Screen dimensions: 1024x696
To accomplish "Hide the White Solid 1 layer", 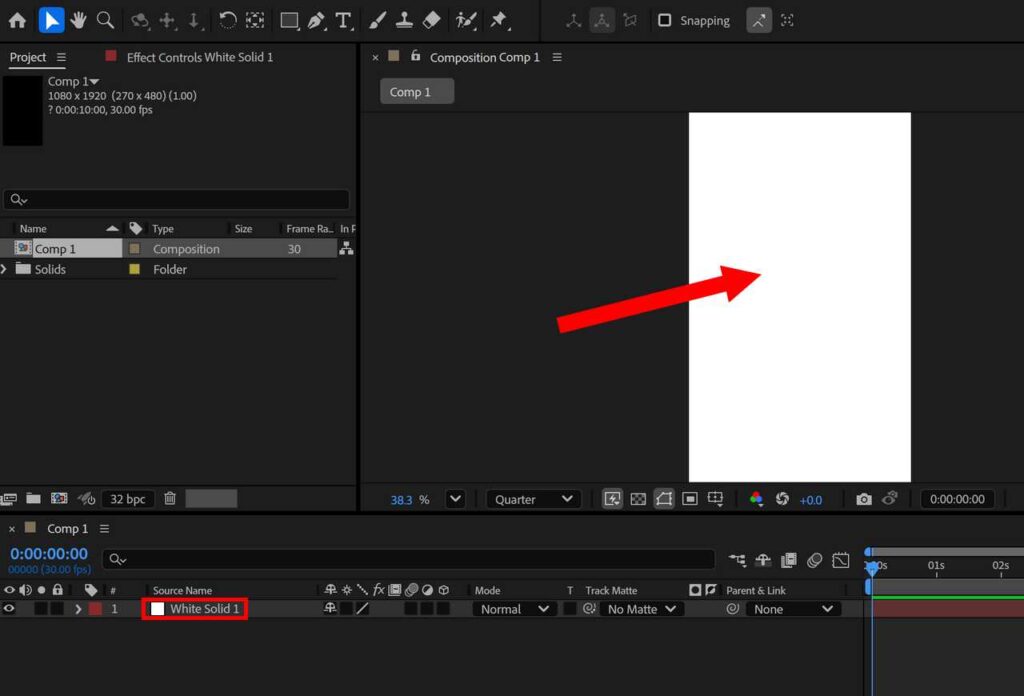I will tap(8, 609).
